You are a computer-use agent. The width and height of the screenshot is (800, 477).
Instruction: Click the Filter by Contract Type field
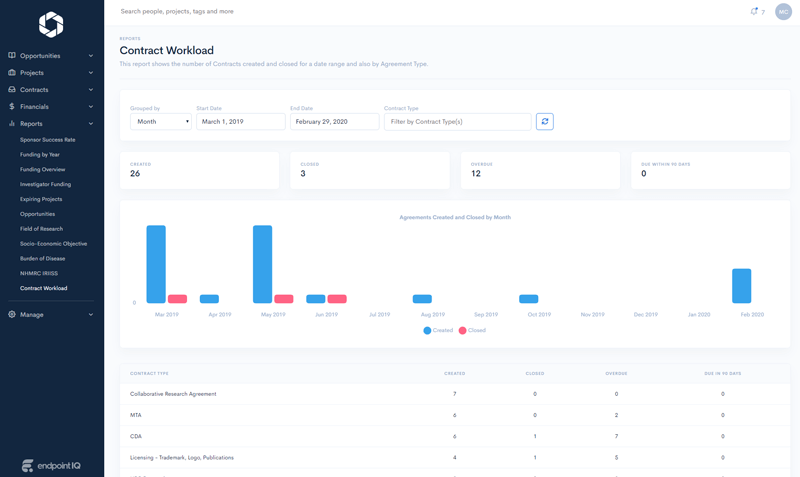pos(457,121)
